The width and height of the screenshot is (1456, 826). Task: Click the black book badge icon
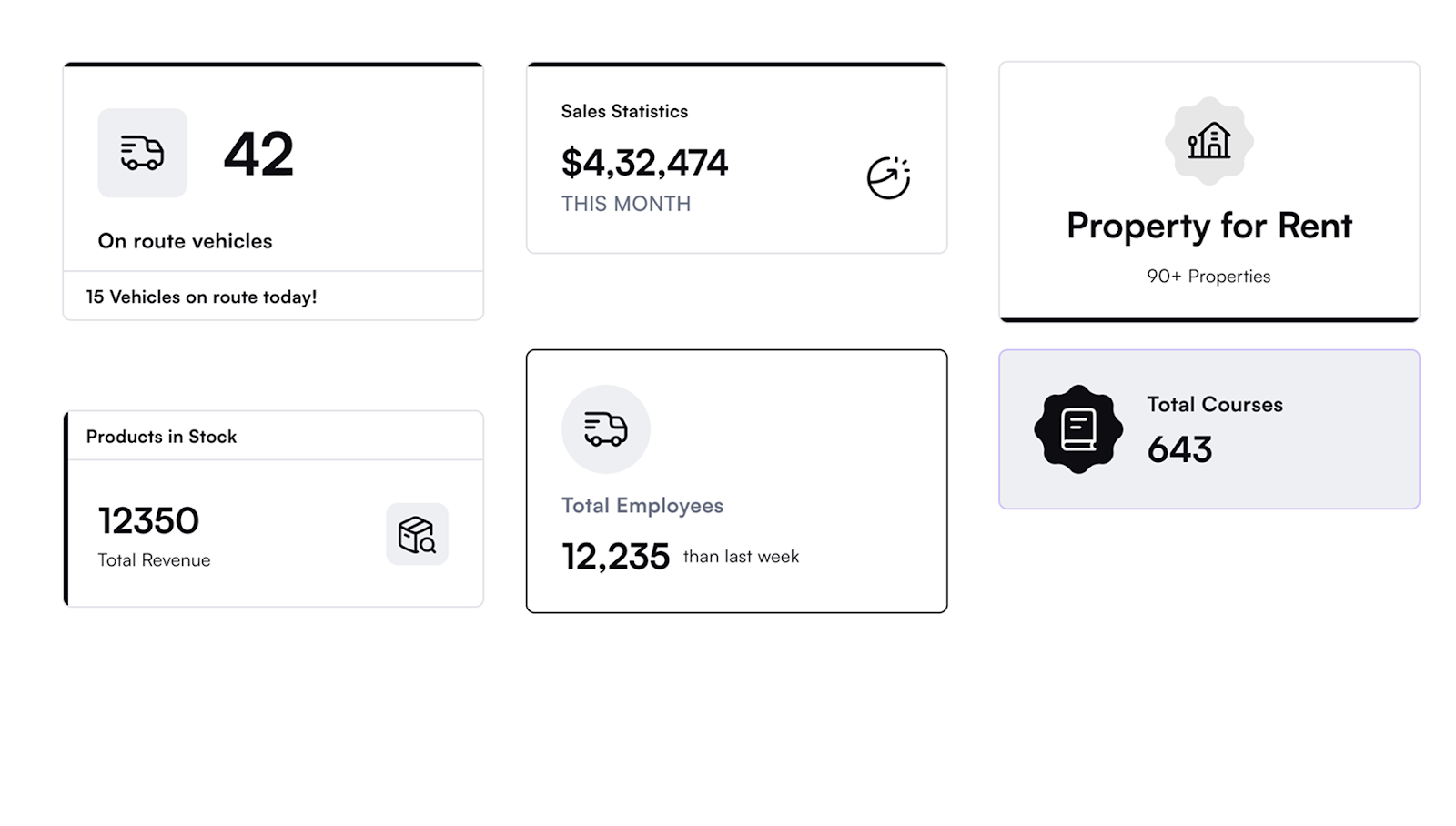point(1078,429)
